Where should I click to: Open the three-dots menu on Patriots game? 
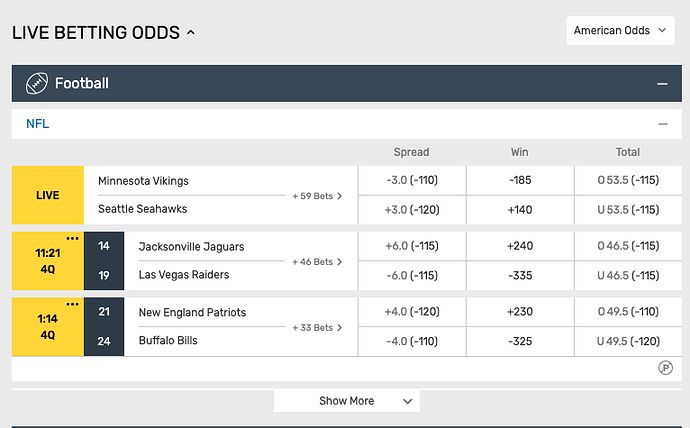(x=72, y=305)
